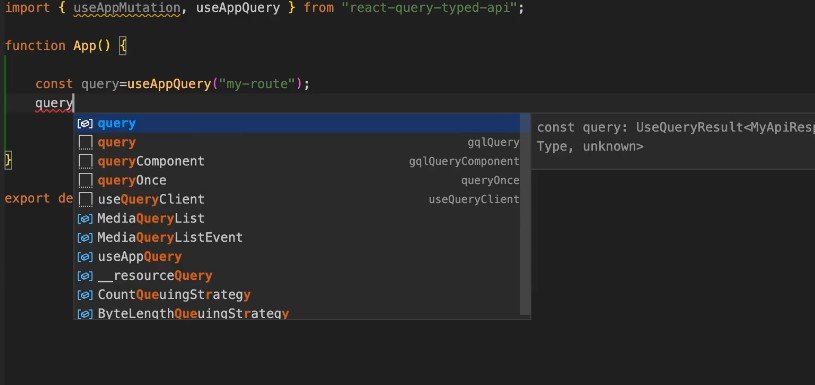Click the 'from' keyword in the import
The width and height of the screenshot is (815, 385).
319,8
